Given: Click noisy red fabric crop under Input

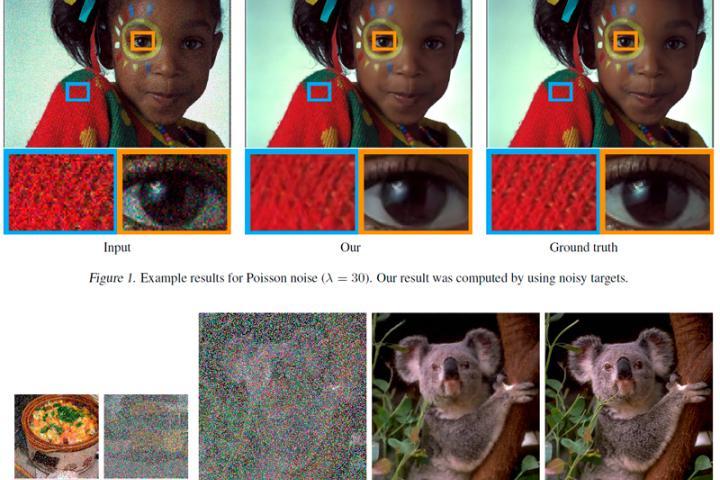Looking at the screenshot, I should [61, 192].
